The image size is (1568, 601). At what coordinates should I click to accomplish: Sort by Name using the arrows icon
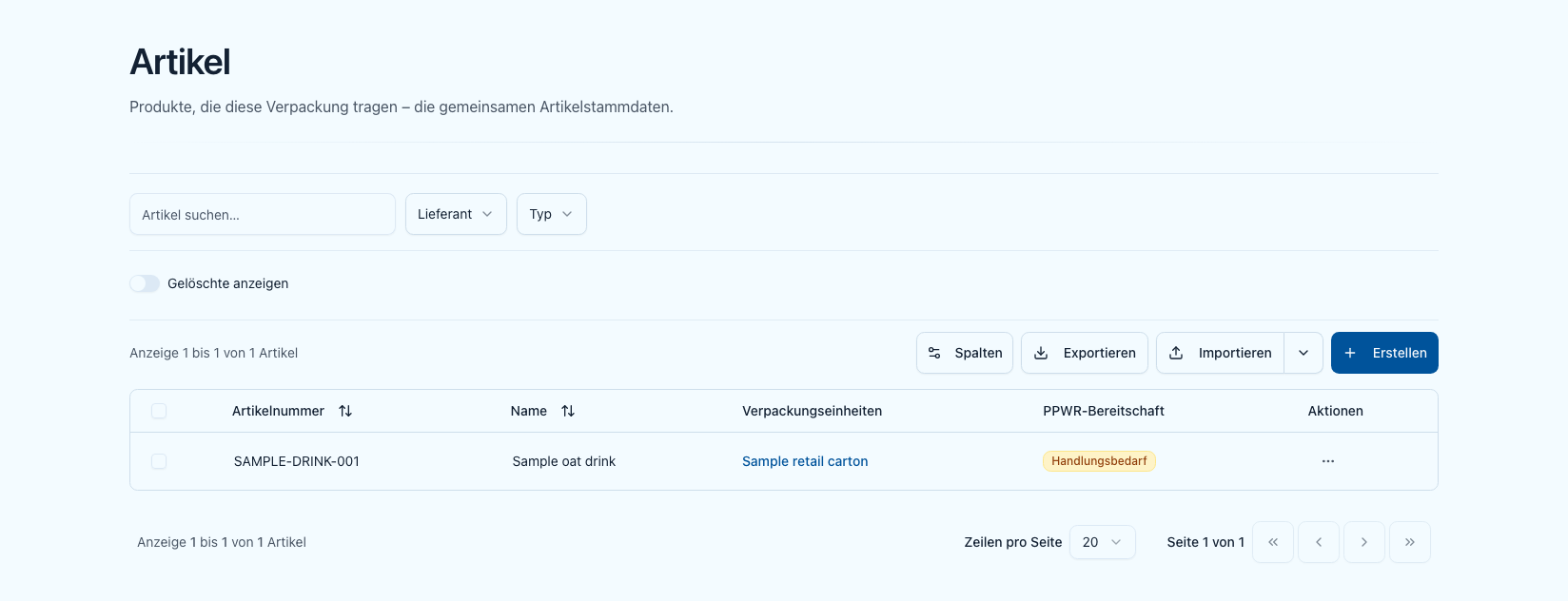[568, 411]
